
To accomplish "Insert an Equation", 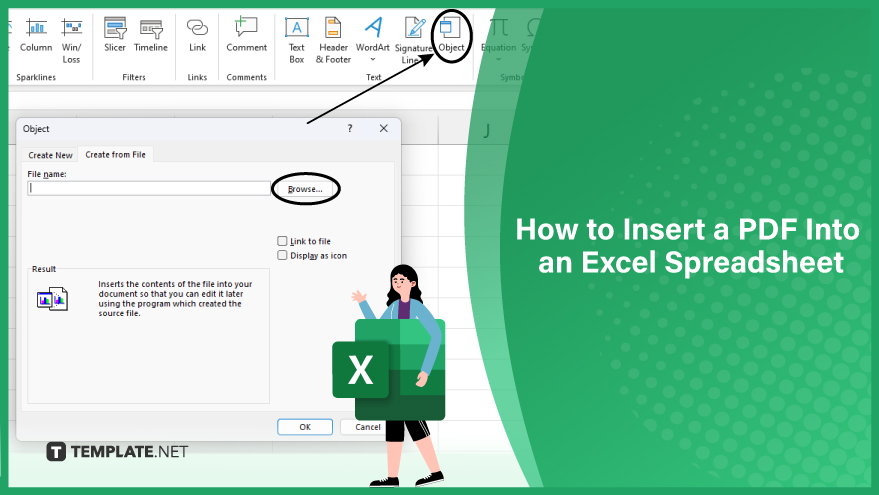I will click(498, 39).
